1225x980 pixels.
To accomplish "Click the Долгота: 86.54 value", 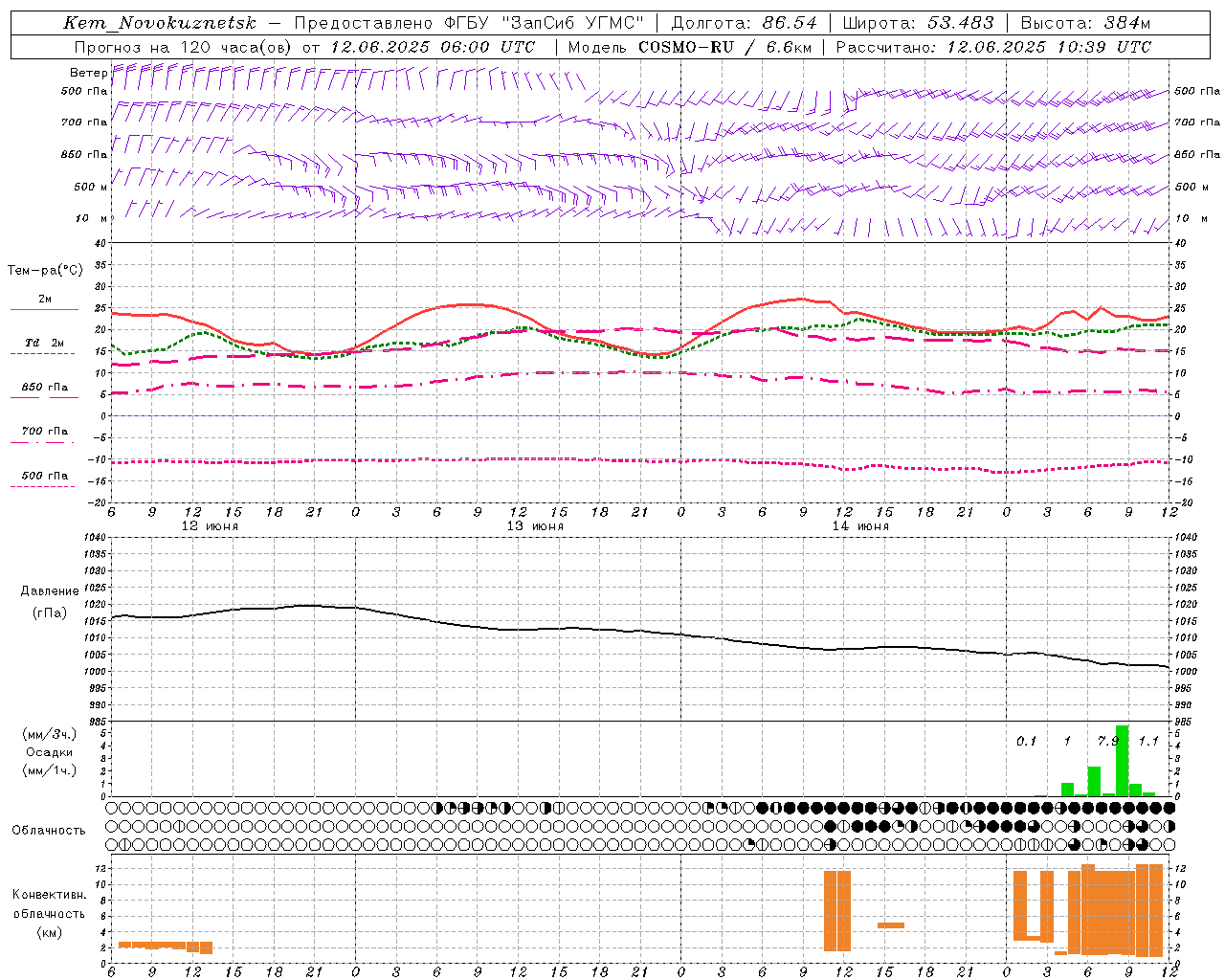I will pos(744,23).
